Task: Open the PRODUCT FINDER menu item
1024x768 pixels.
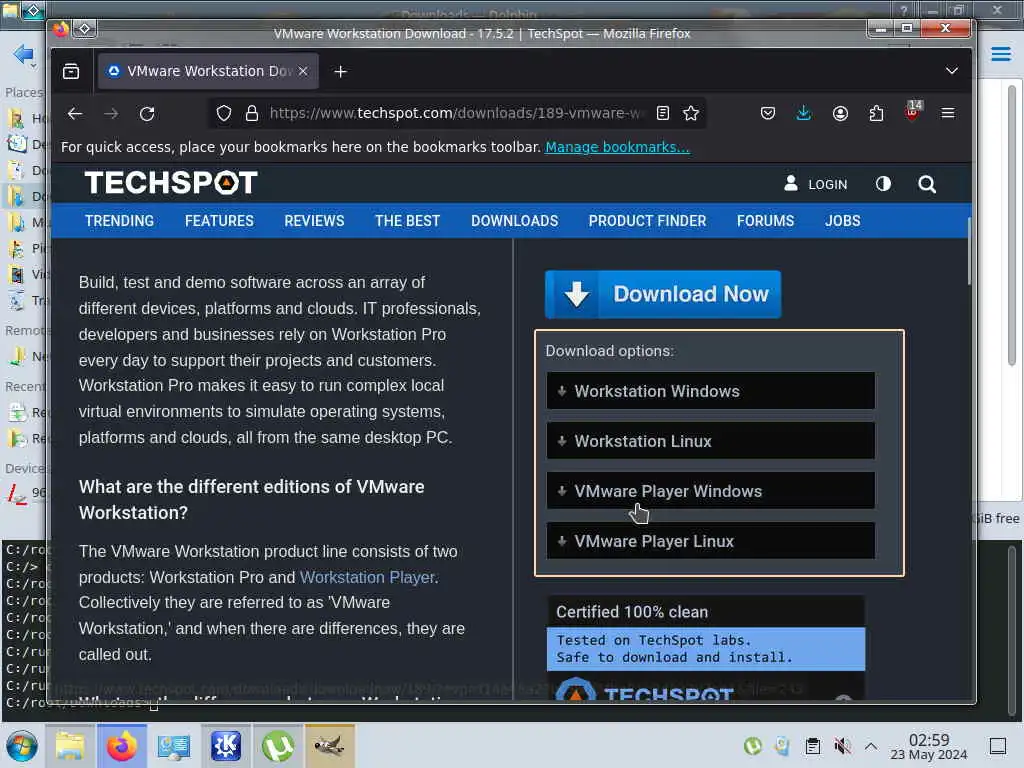Action: (x=647, y=221)
